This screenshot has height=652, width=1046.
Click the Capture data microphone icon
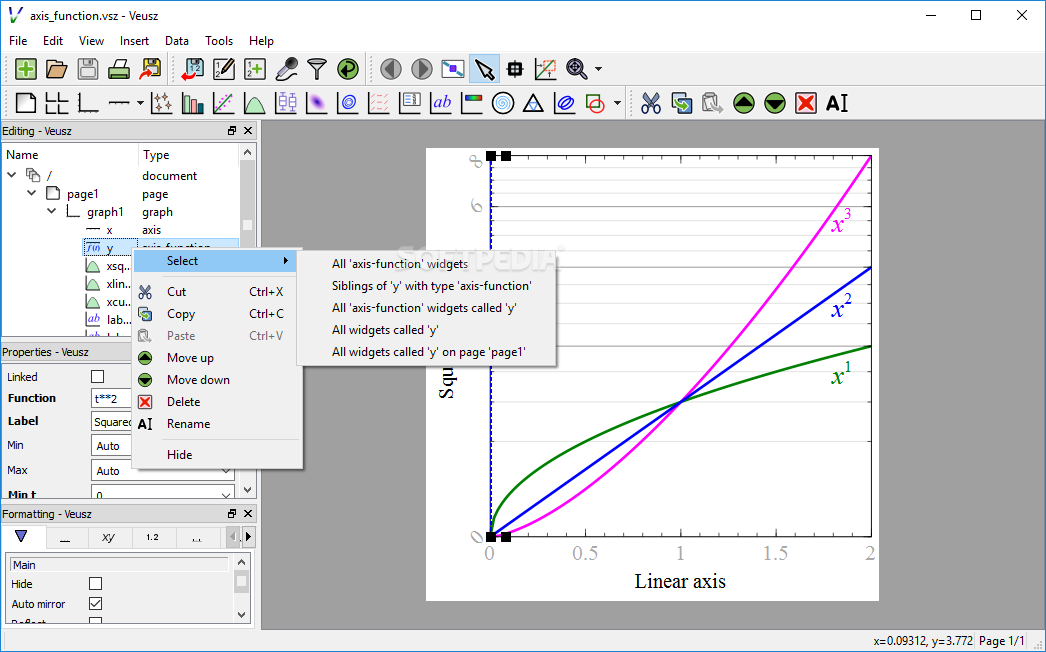(x=286, y=69)
